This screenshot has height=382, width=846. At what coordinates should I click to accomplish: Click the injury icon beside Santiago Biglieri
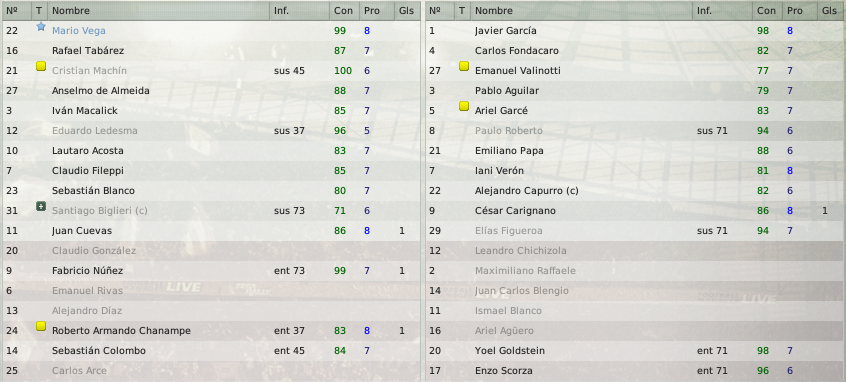(x=41, y=206)
